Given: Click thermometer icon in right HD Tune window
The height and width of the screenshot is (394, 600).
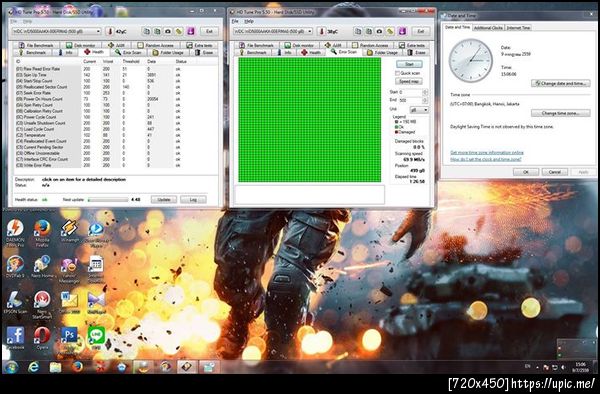Looking at the screenshot, I should click(x=322, y=31).
